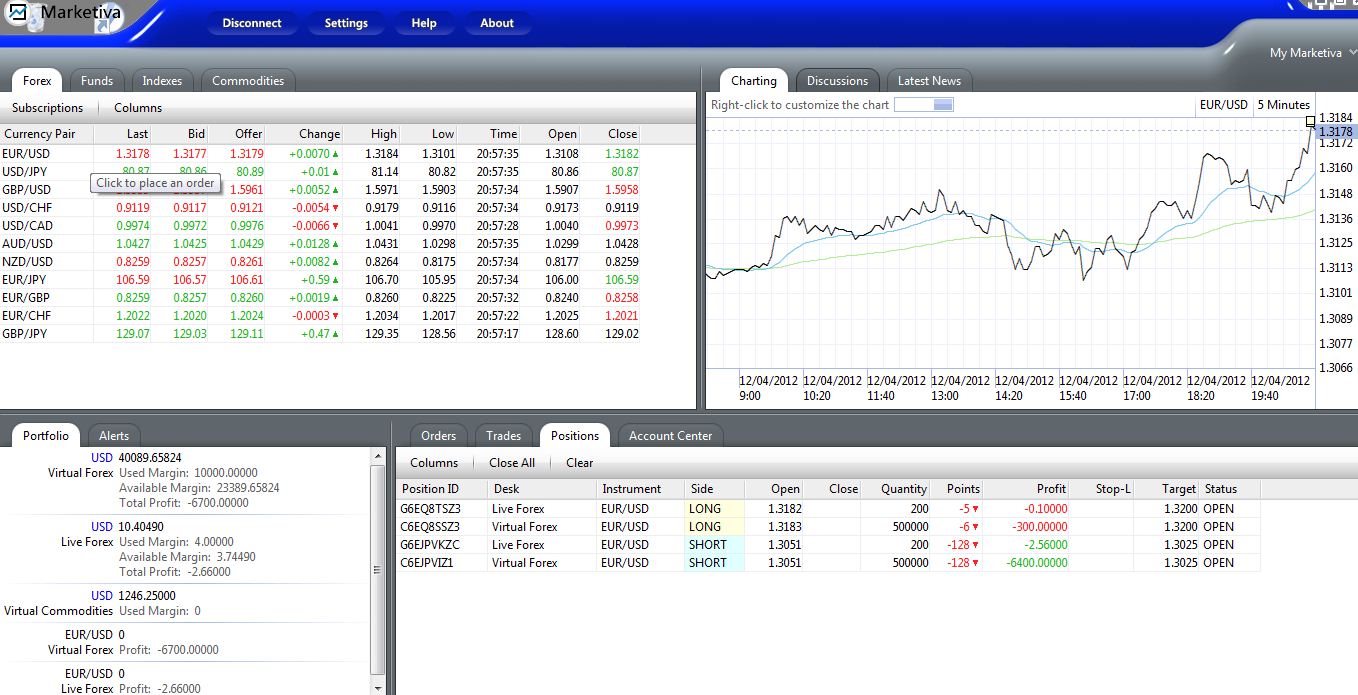
Task: Select the USD/CAD currency pair row
Action: pos(320,226)
